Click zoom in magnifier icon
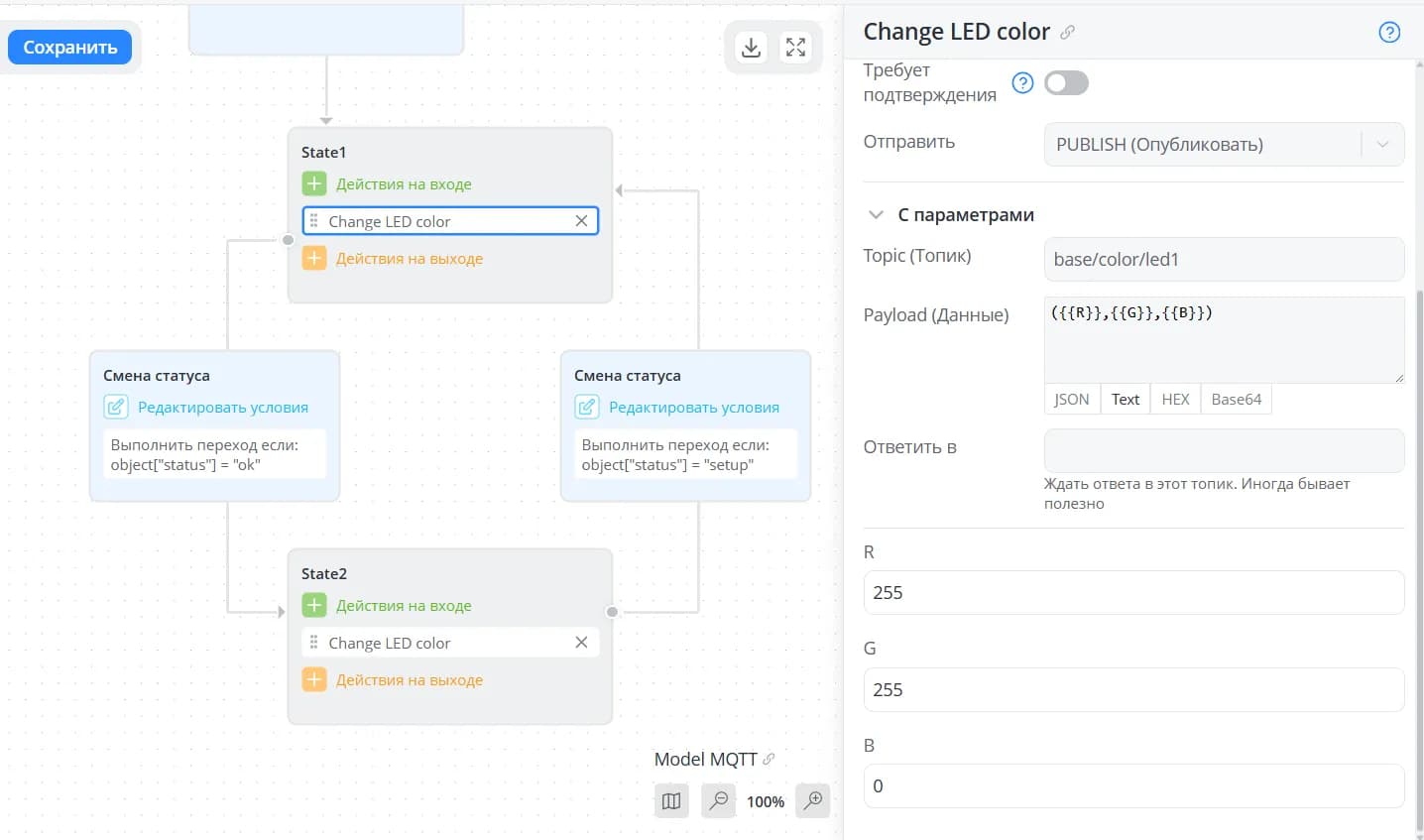This screenshot has width=1424, height=840. (x=813, y=800)
